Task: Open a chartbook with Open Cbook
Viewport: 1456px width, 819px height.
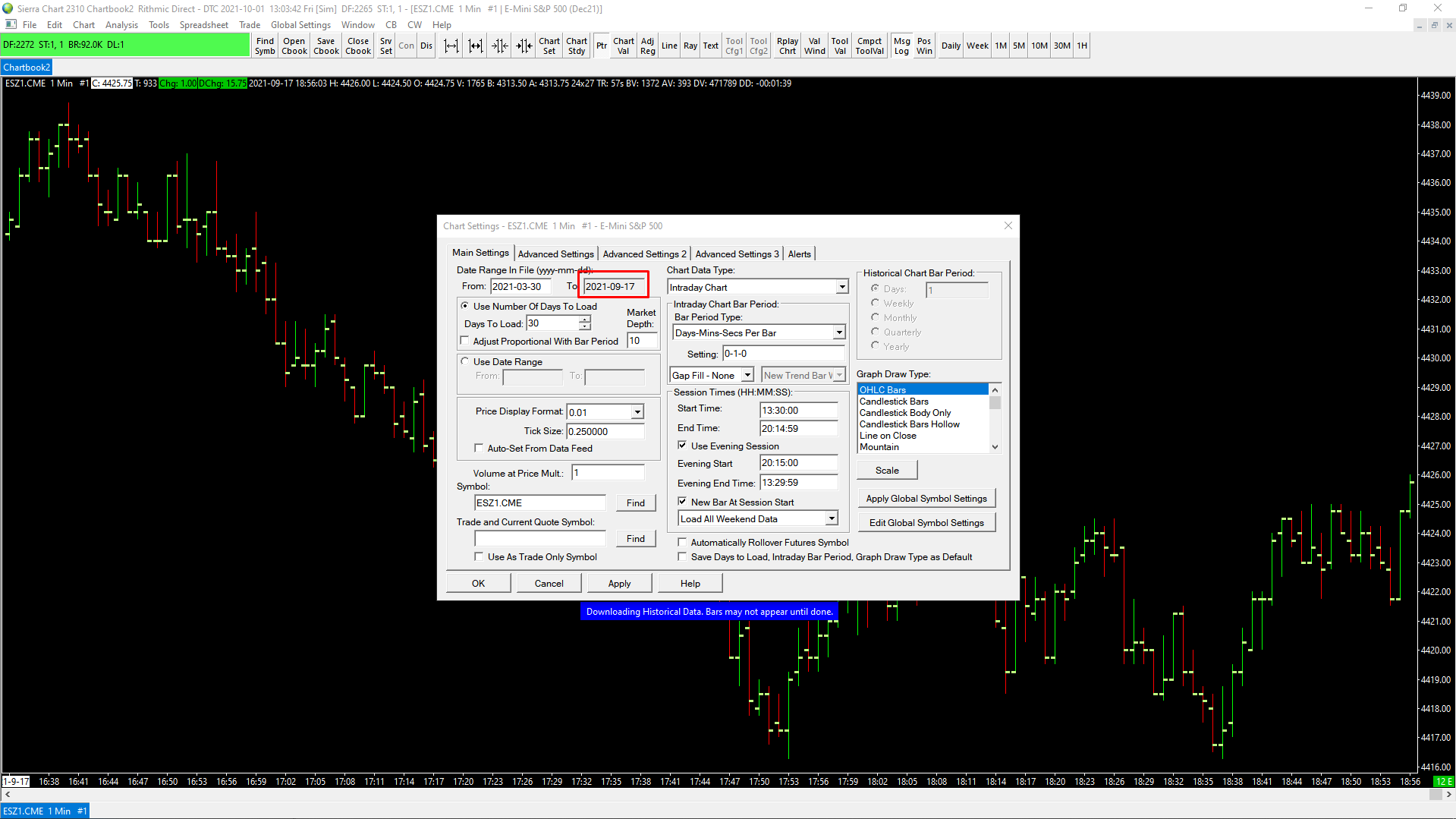Action: (294, 46)
